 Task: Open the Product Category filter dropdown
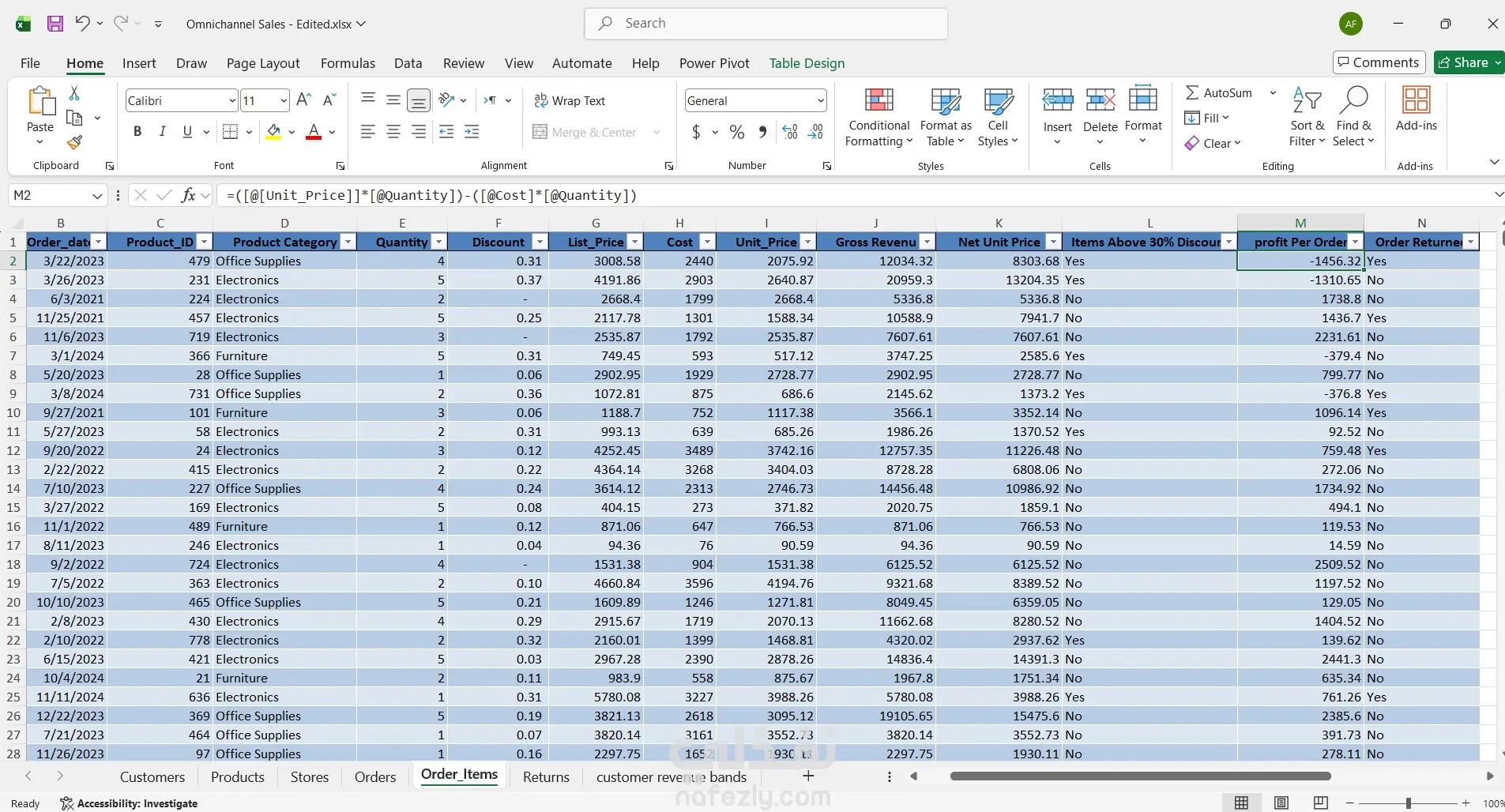point(348,242)
